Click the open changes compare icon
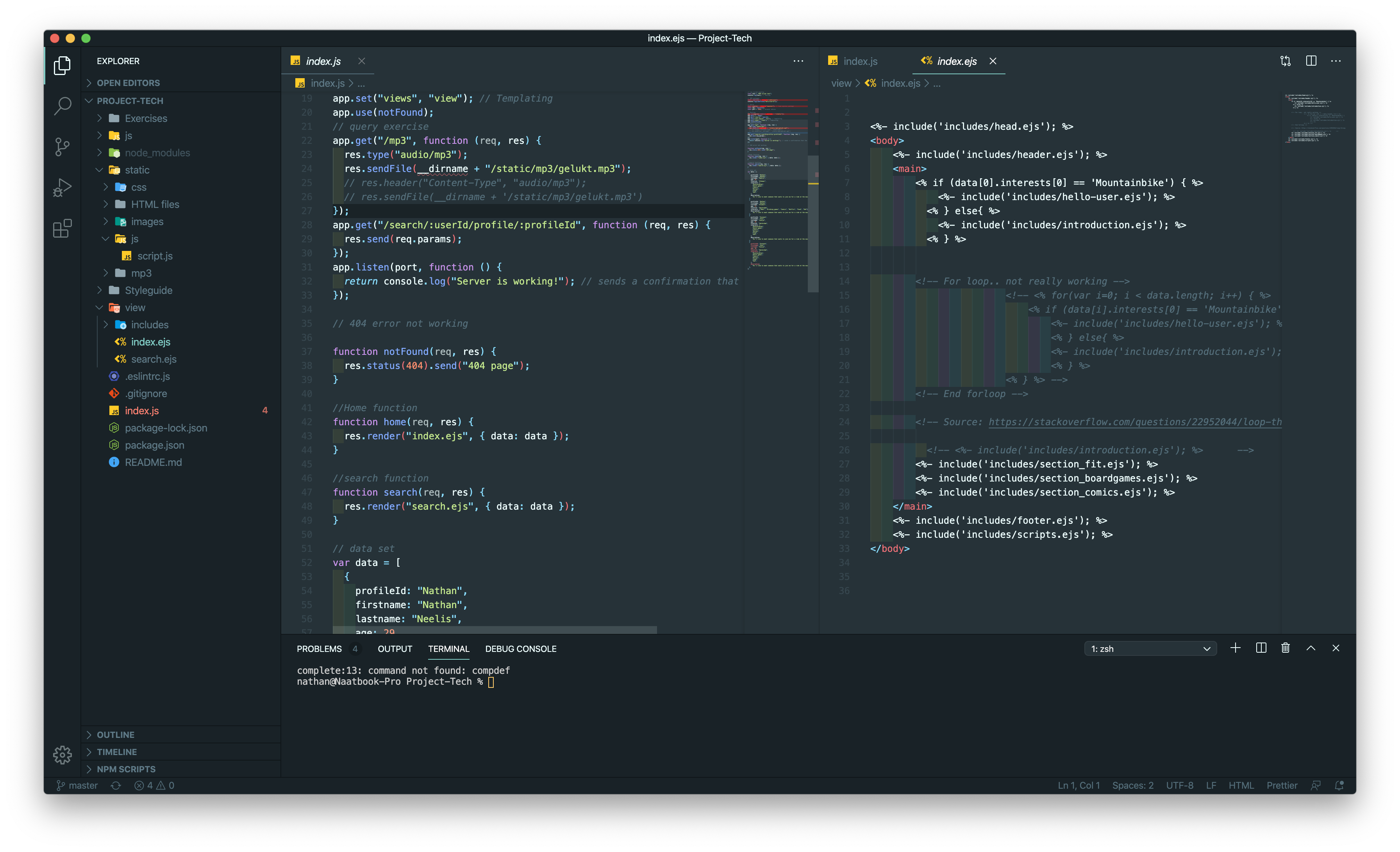 [1285, 61]
